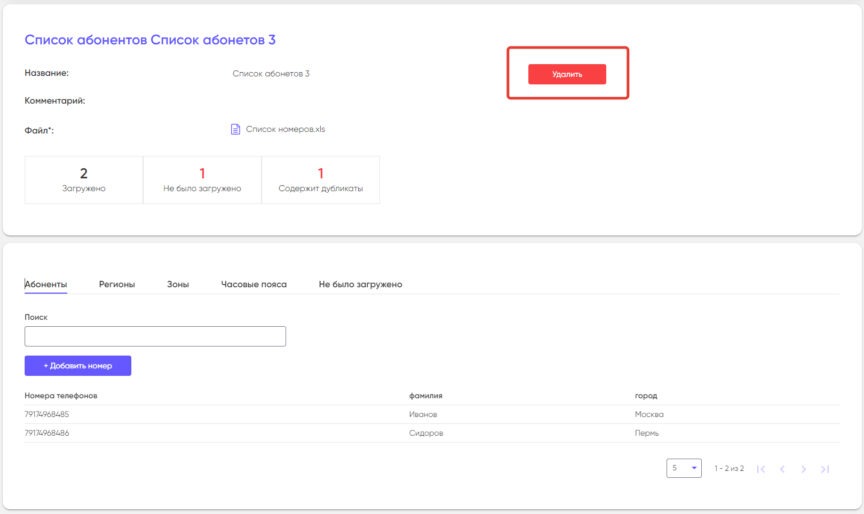
Task: Click the + Добавить номер button
Action: (78, 366)
